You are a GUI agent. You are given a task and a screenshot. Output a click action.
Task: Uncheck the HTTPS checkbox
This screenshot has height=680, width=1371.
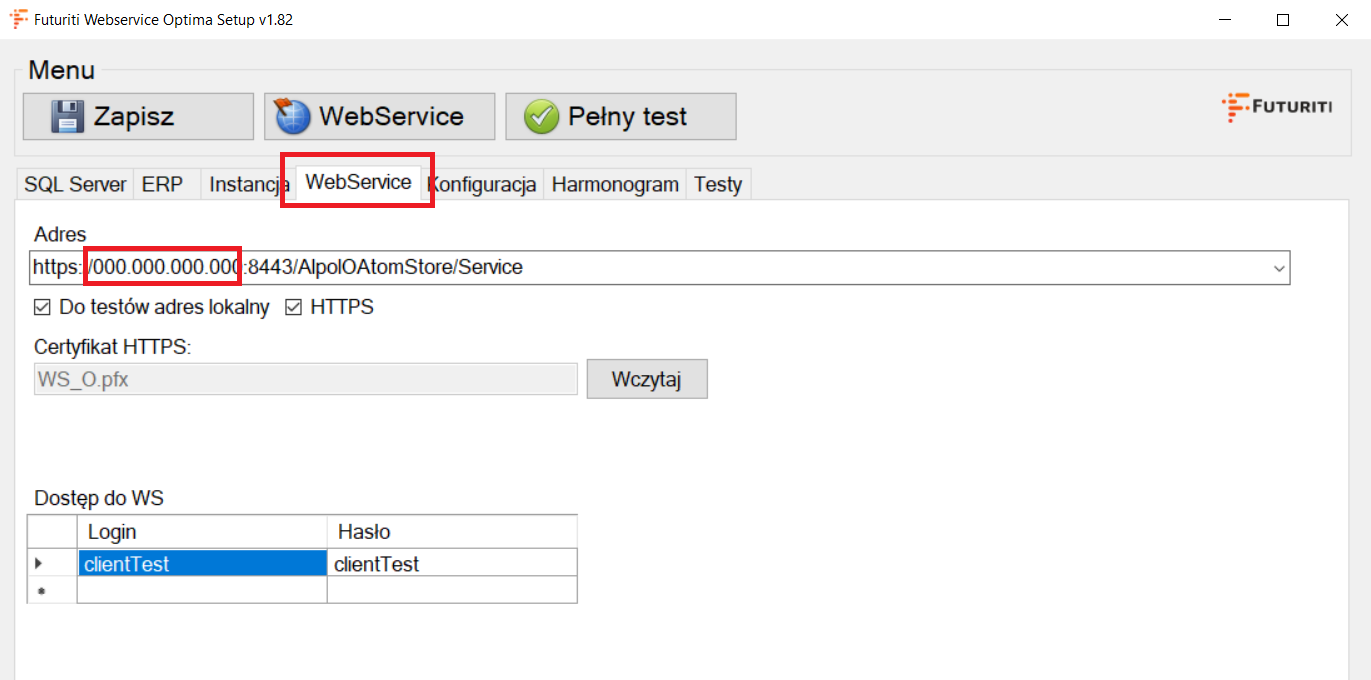click(293, 308)
